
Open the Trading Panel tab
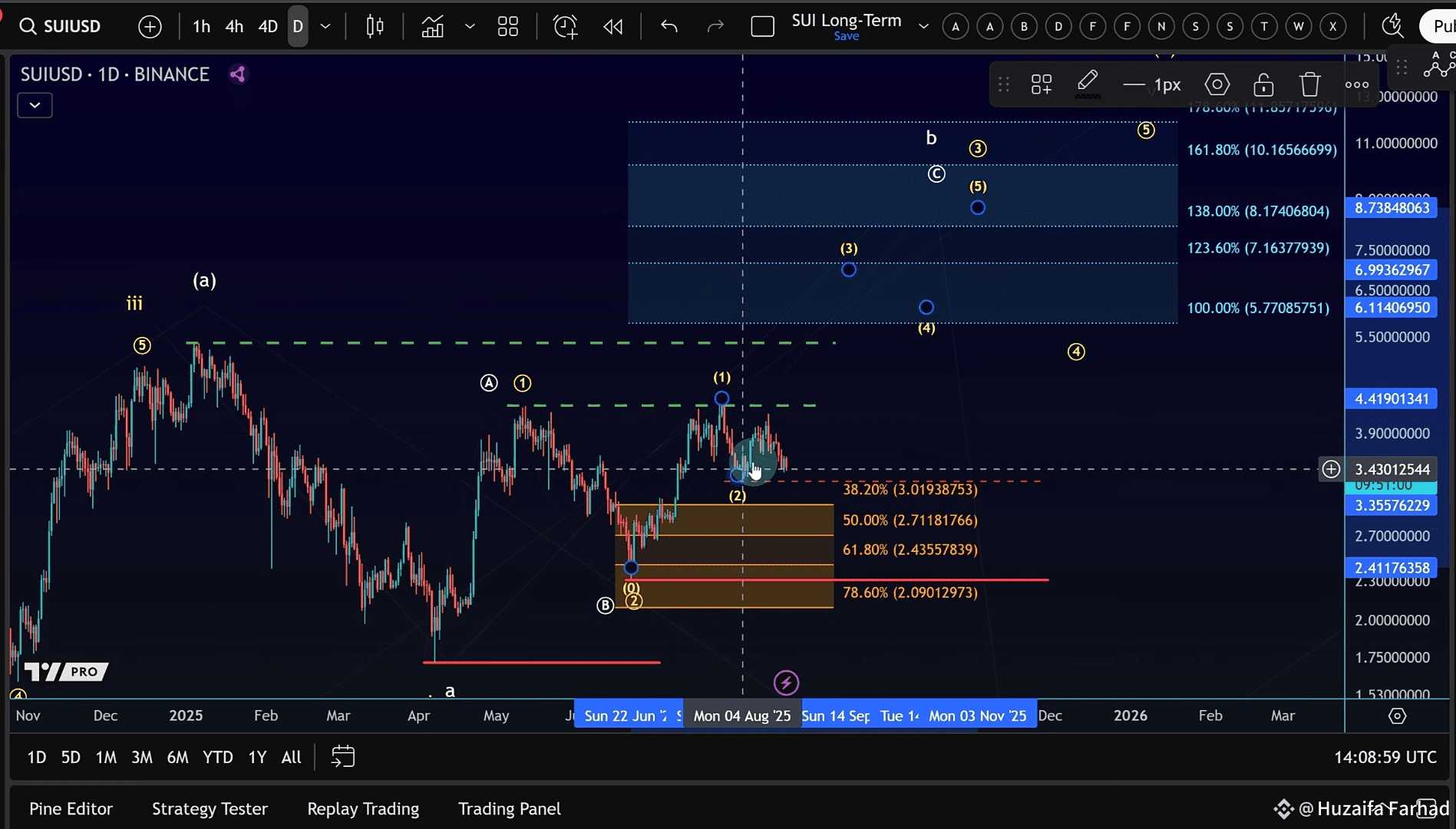click(510, 809)
